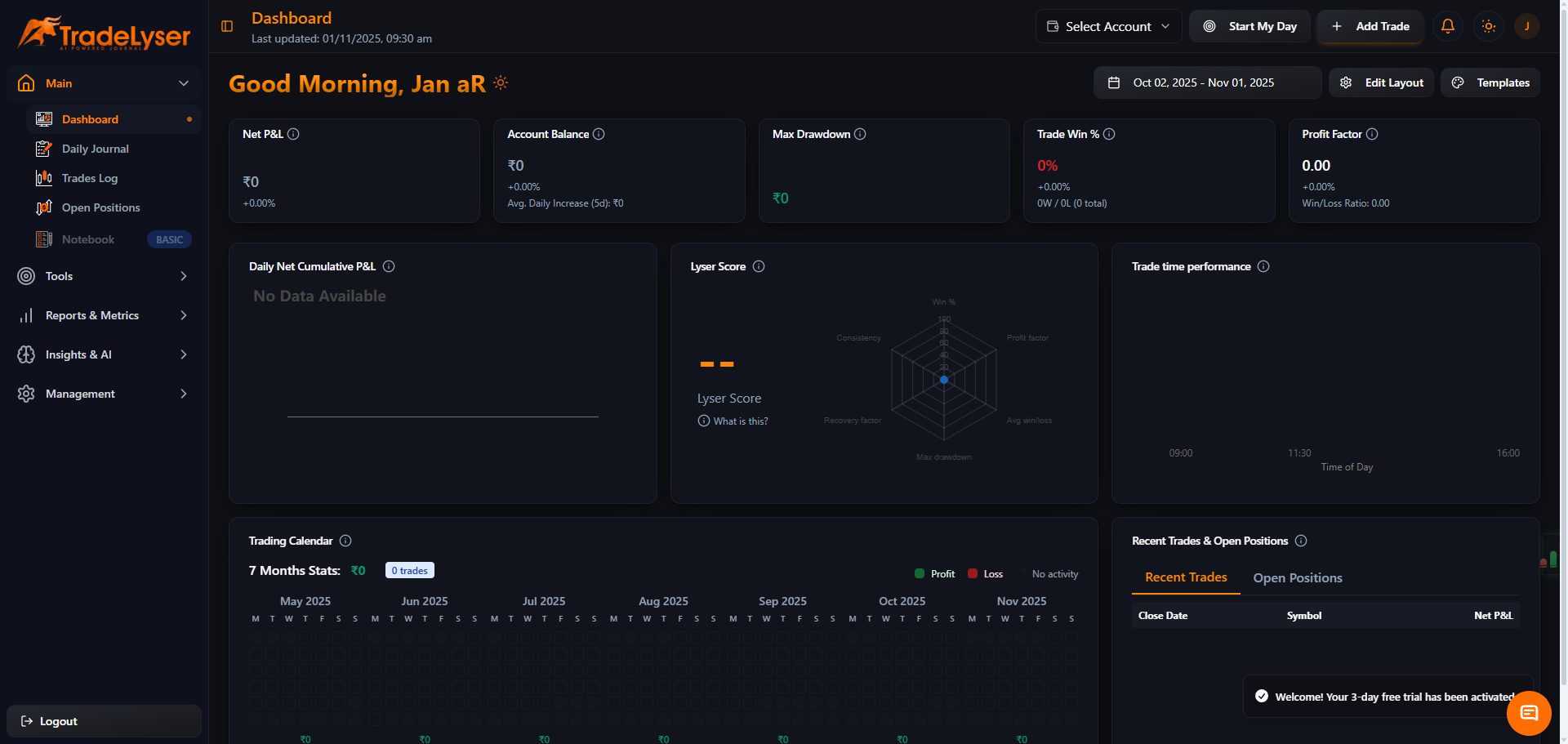This screenshot has width=1568, height=744.
Task: Collapse the sidebar using the panel icon
Action: point(226,26)
